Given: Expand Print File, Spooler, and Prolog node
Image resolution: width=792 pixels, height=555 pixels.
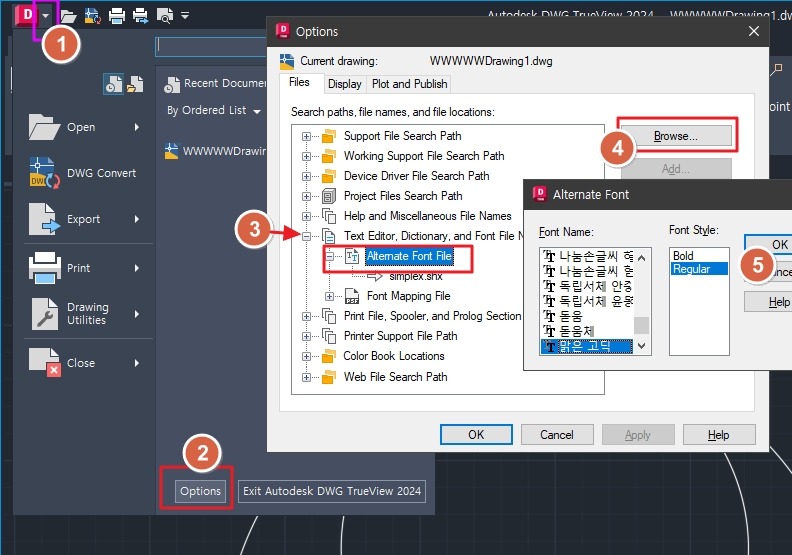Looking at the screenshot, I should [306, 317].
